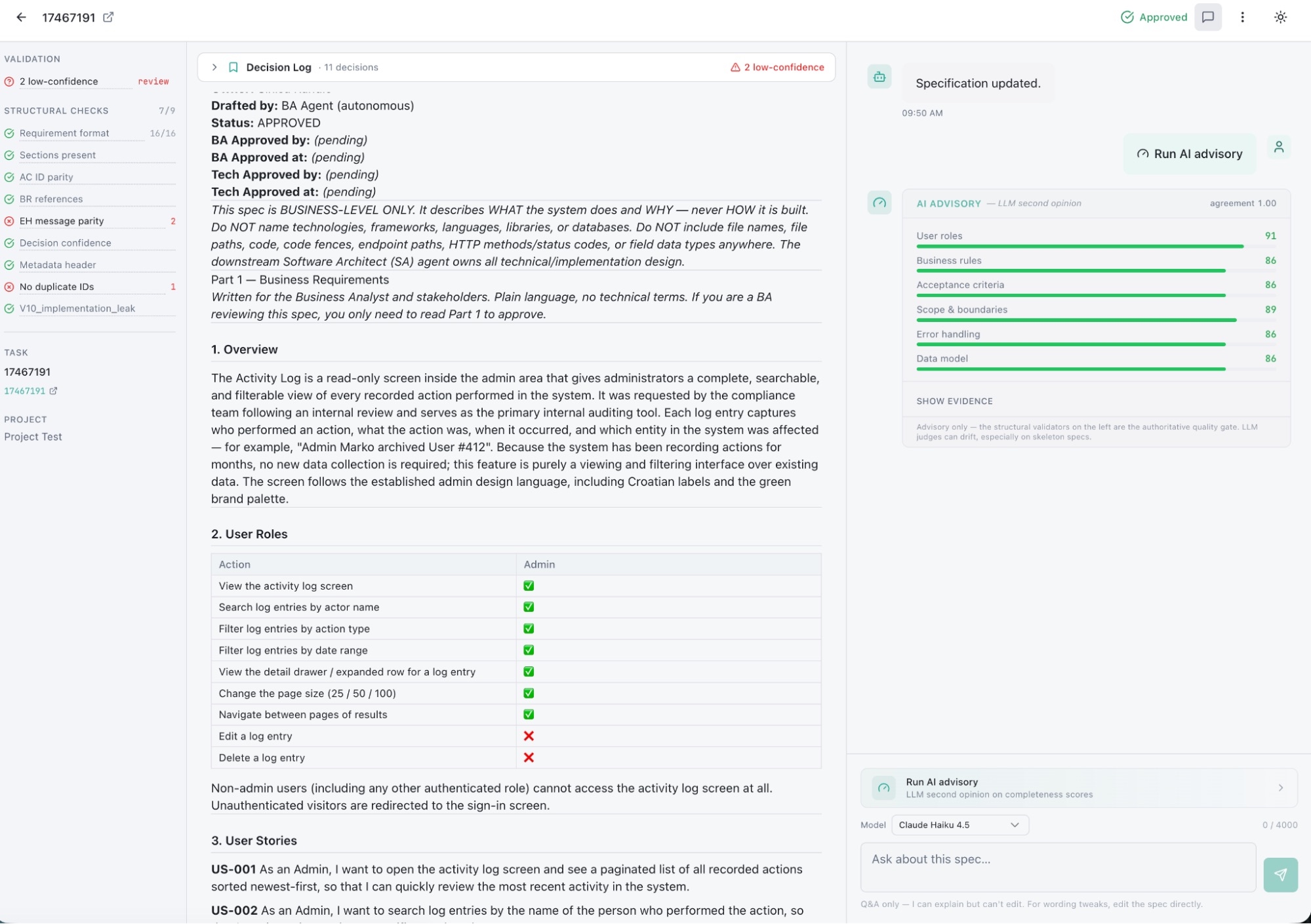This screenshot has height=924, width=1311.
Task: Open the Claude Haiku 4.5 model dropdown
Action: [x=959, y=825]
